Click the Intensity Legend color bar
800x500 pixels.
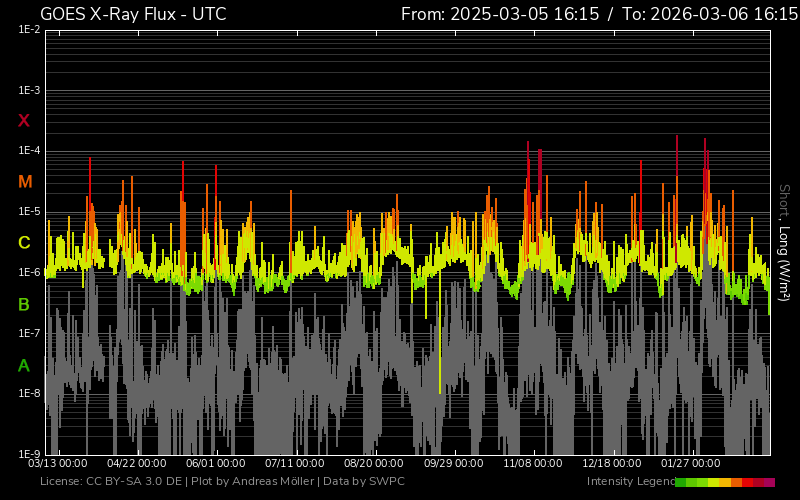click(724, 482)
